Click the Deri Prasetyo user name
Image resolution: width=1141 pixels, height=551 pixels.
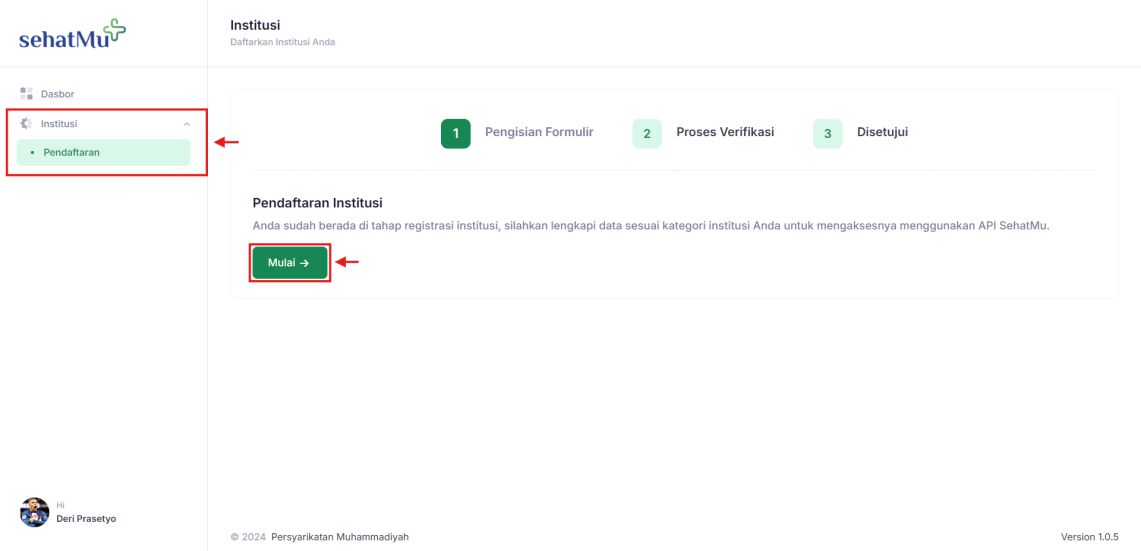point(86,519)
